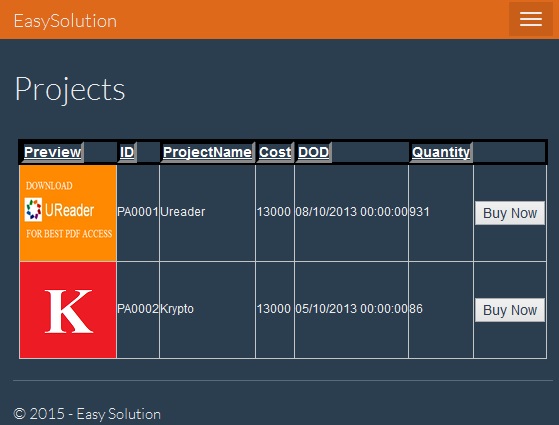Viewport: 559px width, 425px height.
Task: Sort table by ProjectName header
Action: tap(207, 152)
